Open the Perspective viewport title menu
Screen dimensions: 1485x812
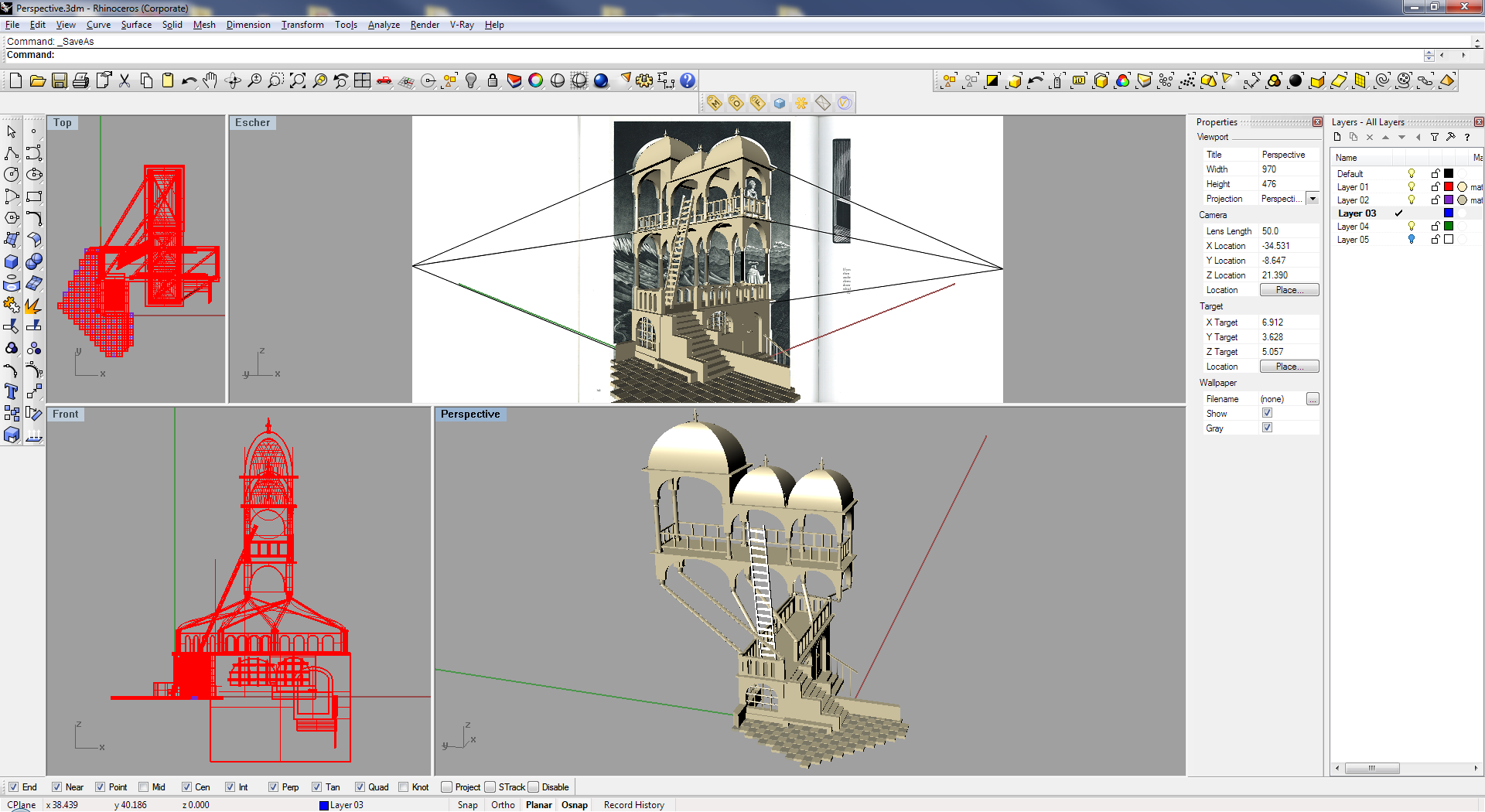tap(470, 415)
